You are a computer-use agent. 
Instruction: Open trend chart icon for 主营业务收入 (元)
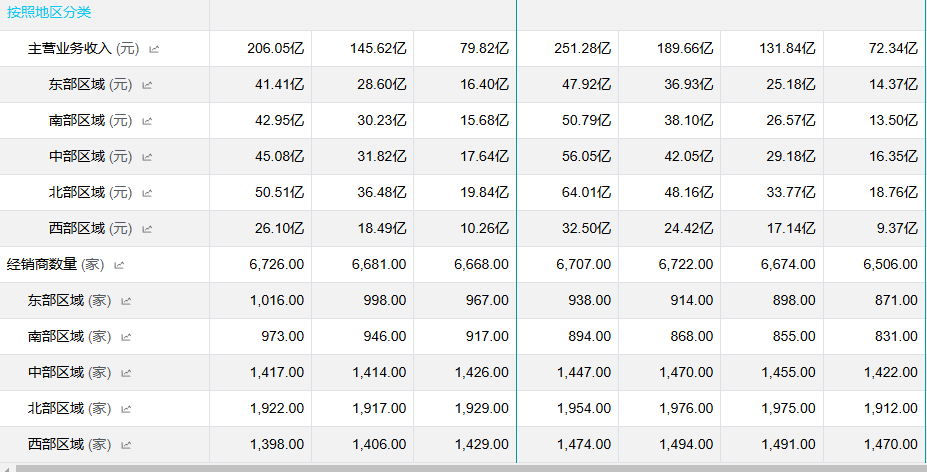(154, 49)
